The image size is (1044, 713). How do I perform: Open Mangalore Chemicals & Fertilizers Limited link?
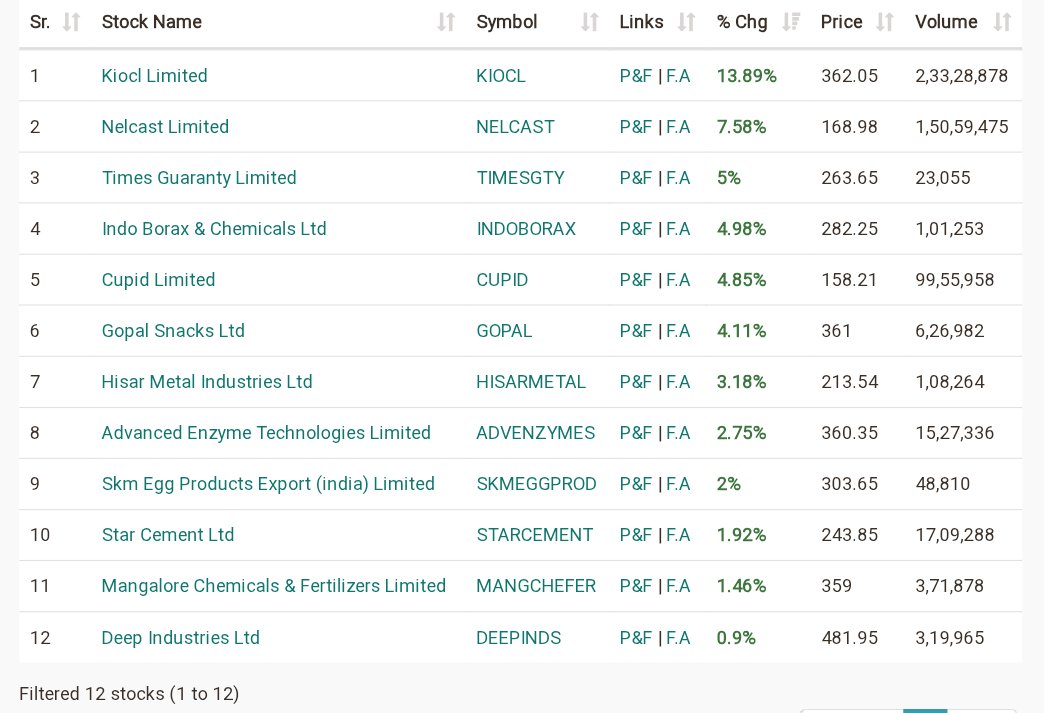[274, 586]
